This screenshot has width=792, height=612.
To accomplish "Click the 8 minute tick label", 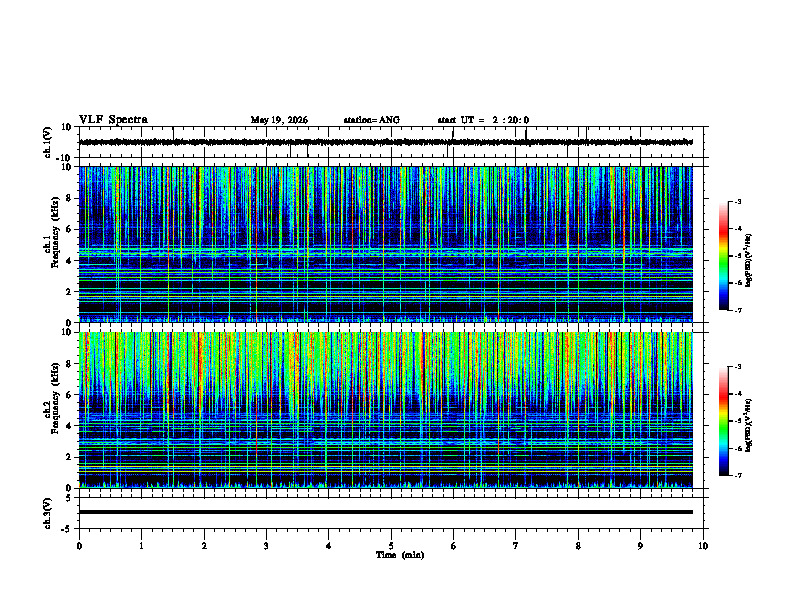I will pos(578,546).
